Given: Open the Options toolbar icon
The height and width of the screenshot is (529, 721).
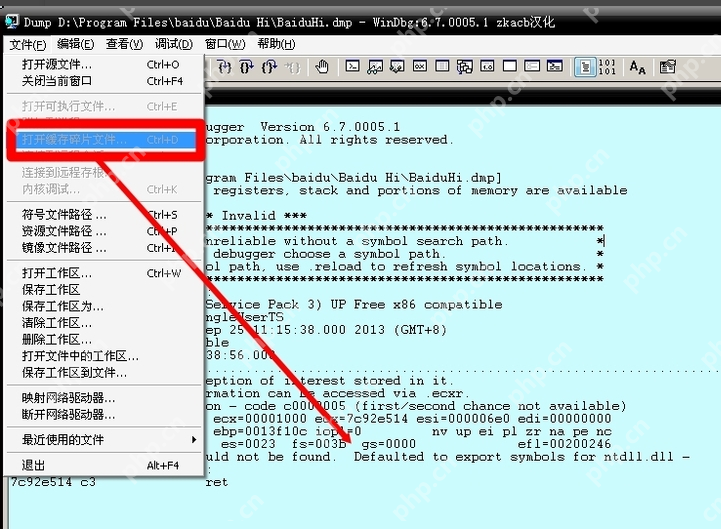Looking at the screenshot, I should tap(668, 67).
